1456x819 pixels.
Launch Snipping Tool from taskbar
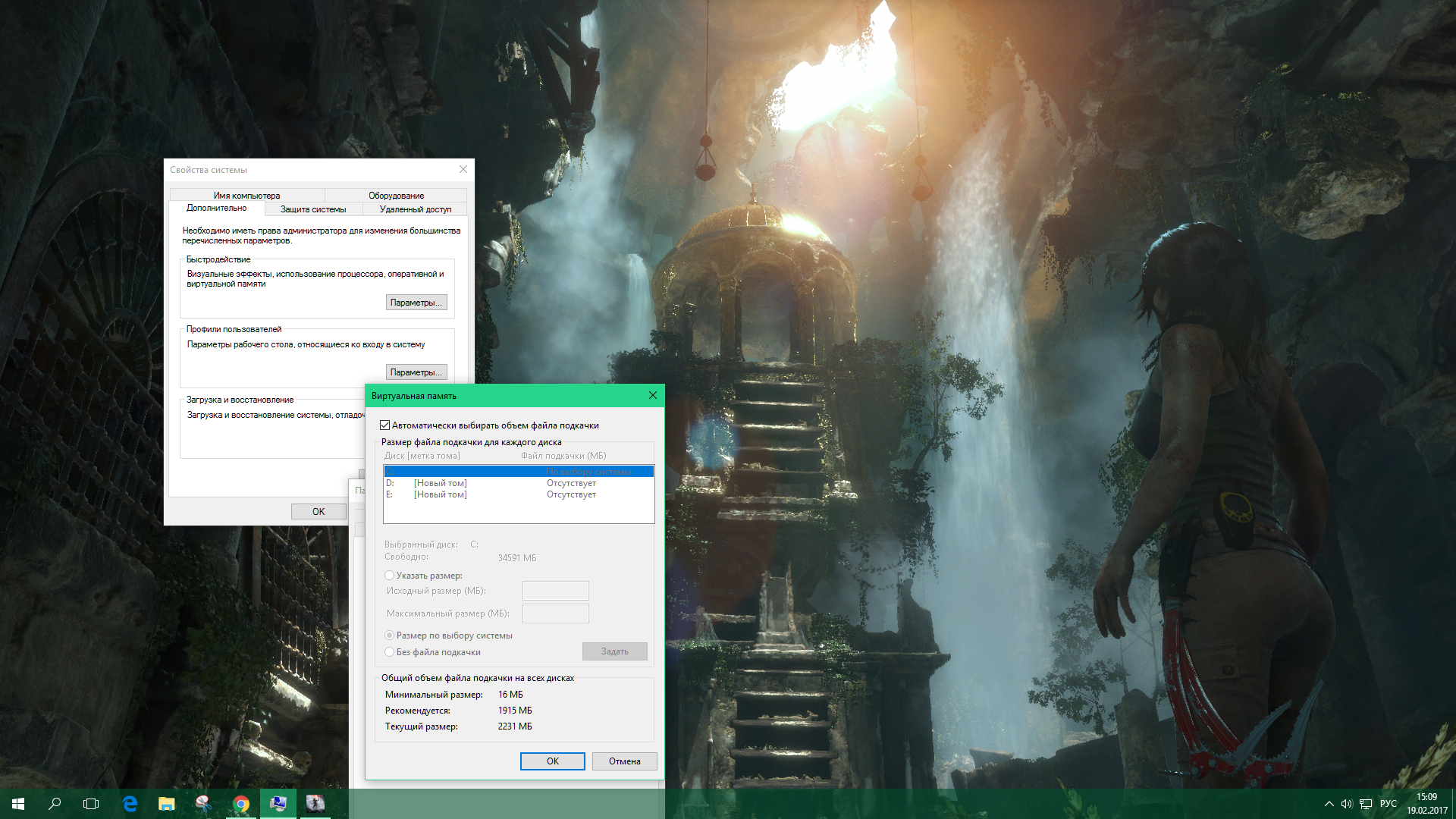click(203, 804)
